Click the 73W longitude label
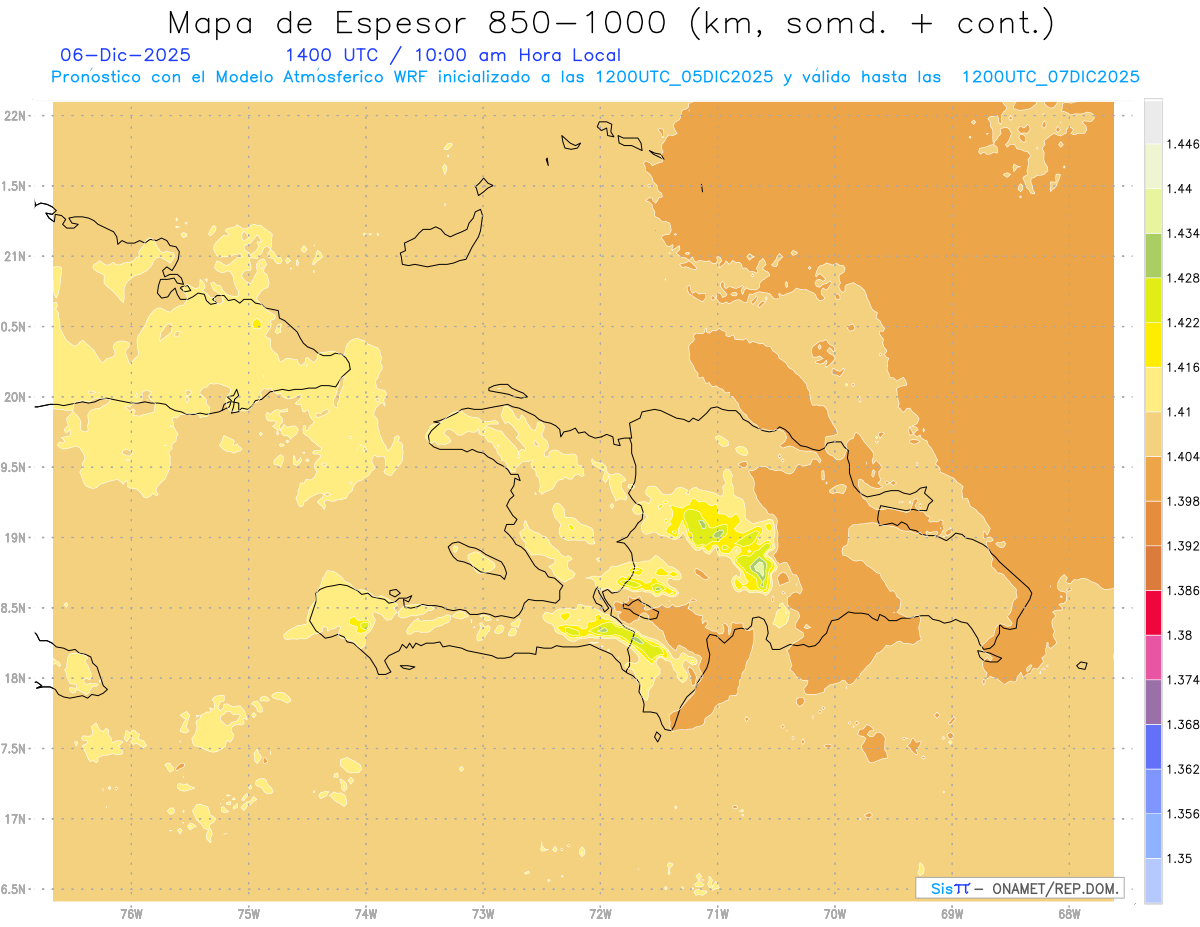Viewport: 1200px width, 927px height. click(483, 913)
